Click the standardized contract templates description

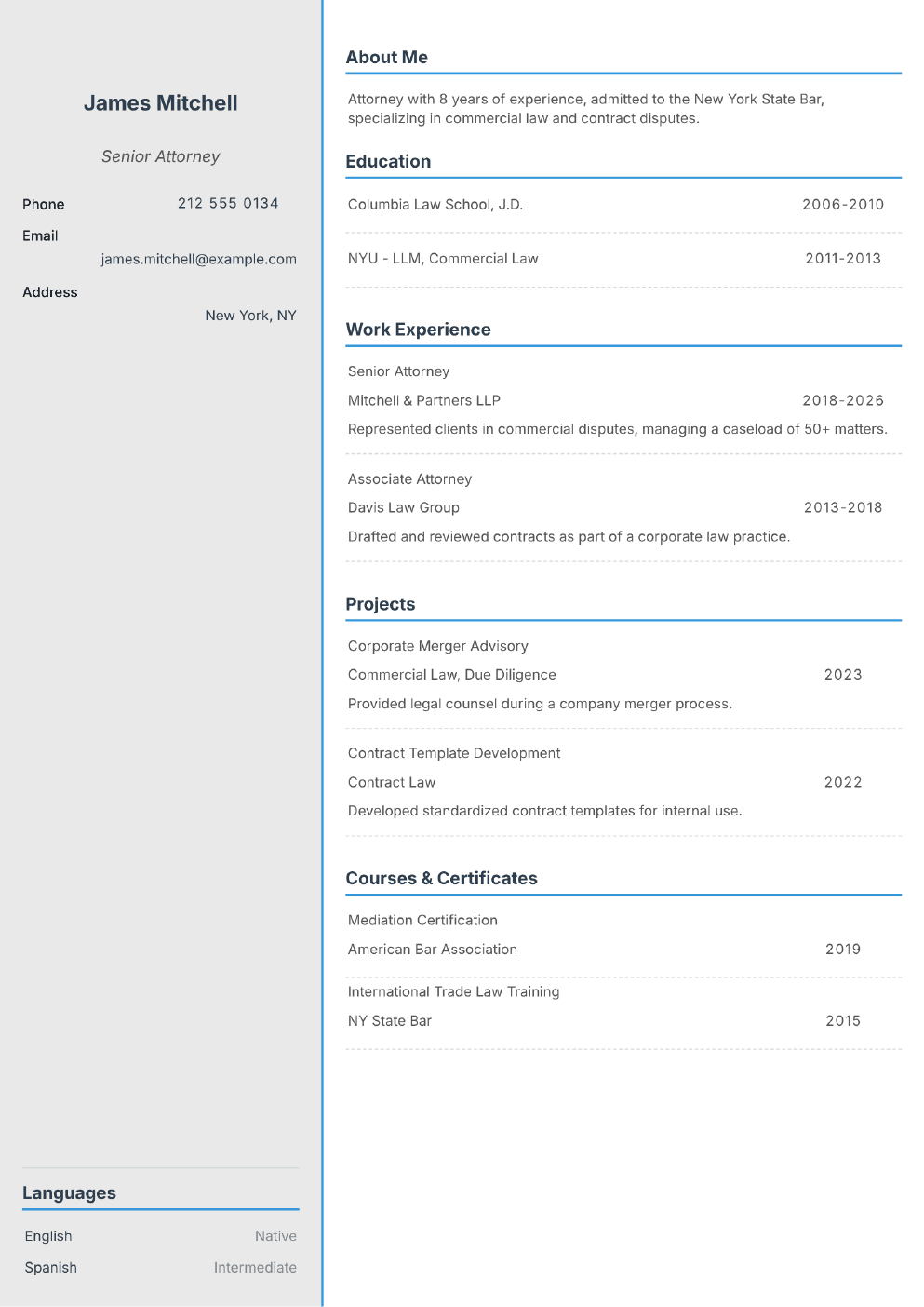[x=545, y=811]
